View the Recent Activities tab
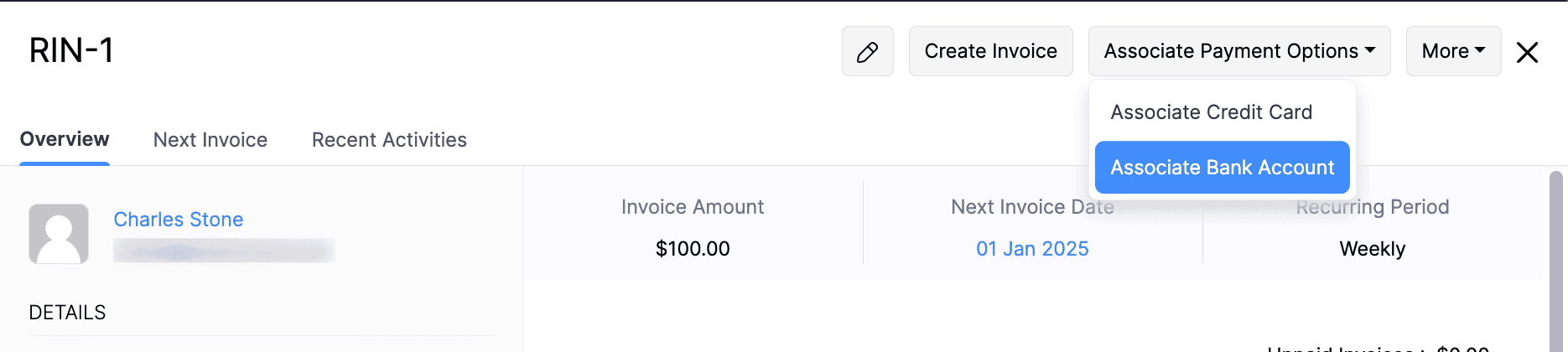 (389, 140)
